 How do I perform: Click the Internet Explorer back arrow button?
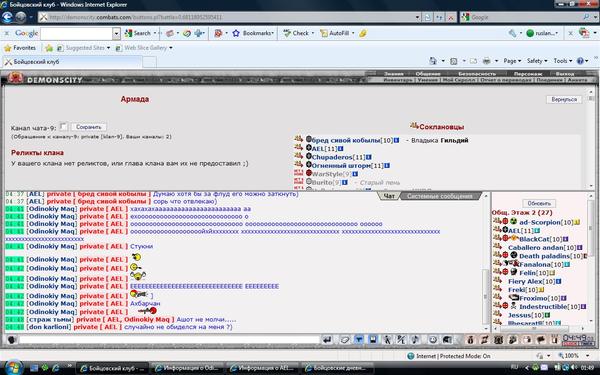click(7, 17)
